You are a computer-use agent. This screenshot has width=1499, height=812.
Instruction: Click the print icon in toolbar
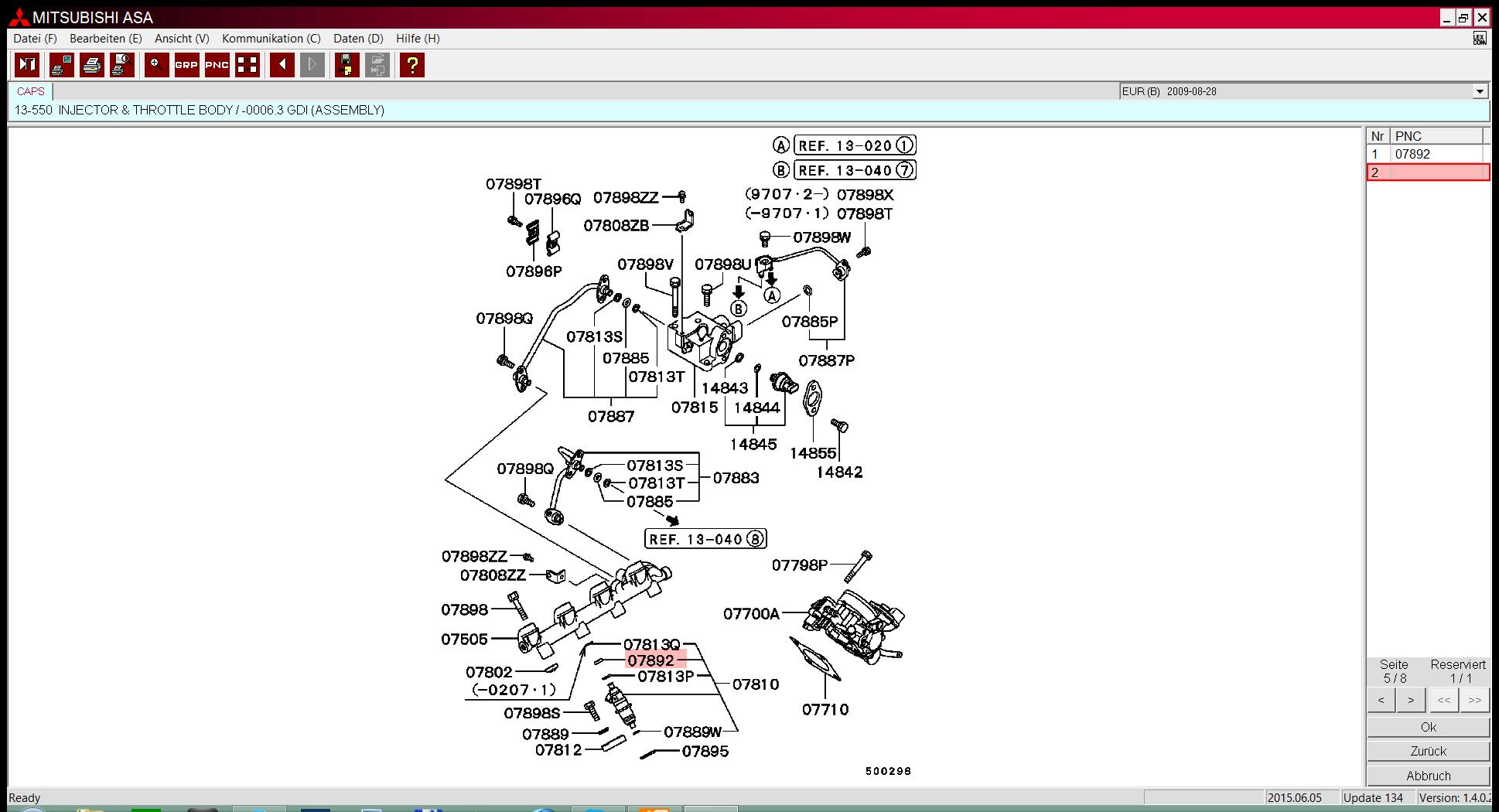tap(92, 65)
